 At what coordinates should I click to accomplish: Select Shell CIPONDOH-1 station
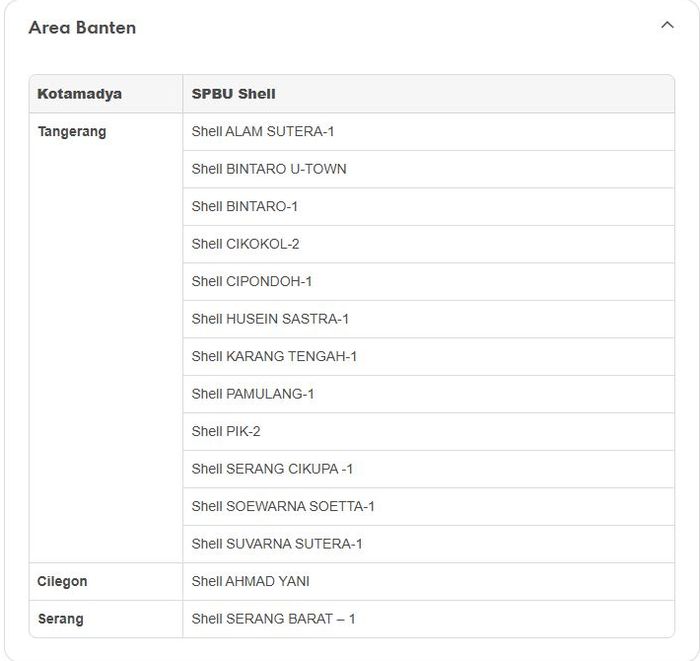pyautogui.click(x=252, y=281)
